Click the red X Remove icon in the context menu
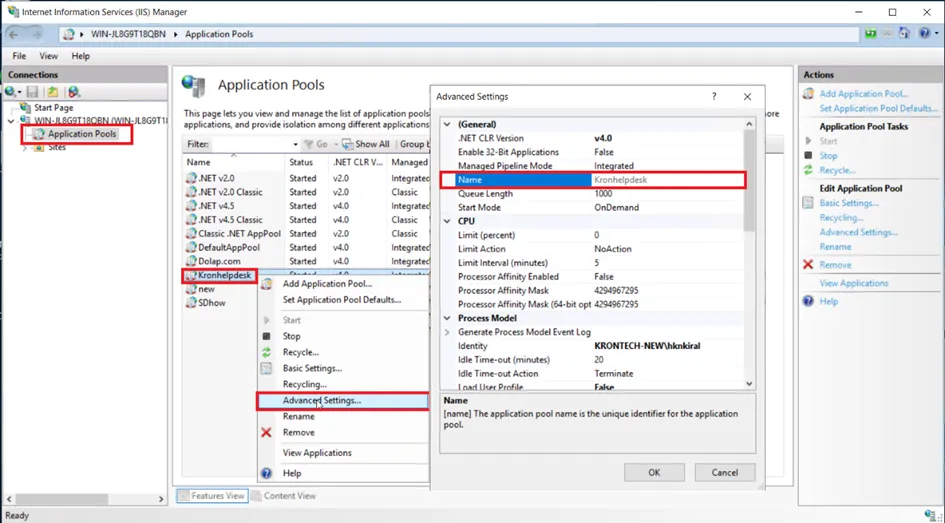 [x=266, y=433]
